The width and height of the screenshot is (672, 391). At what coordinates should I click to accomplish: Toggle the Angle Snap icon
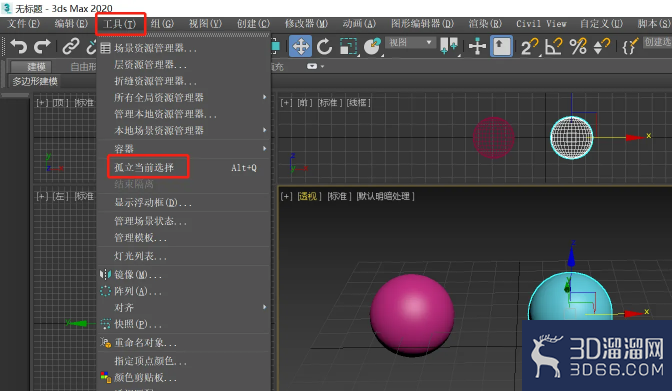point(553,46)
